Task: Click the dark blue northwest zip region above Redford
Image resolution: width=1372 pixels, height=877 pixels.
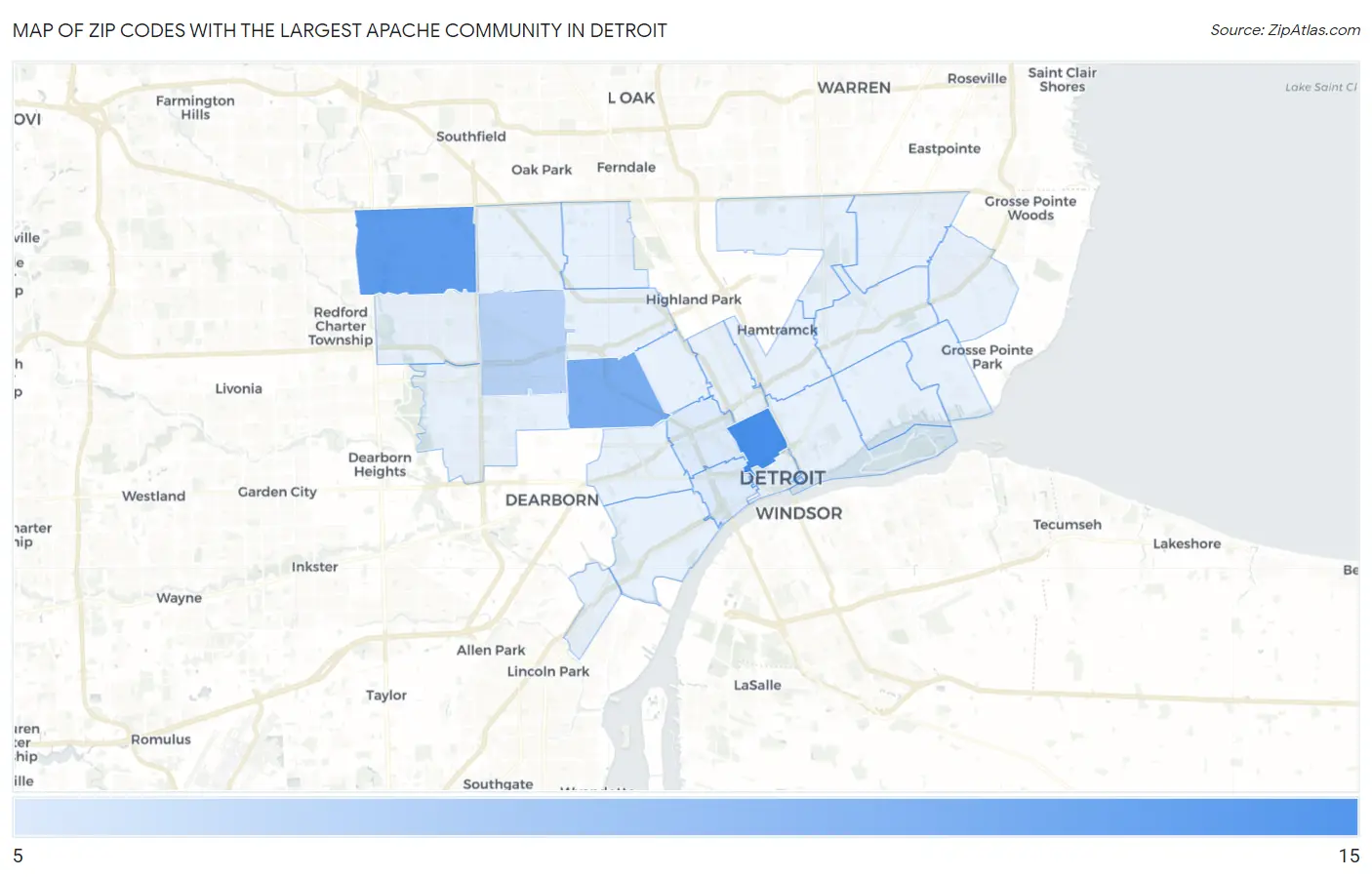Action: click(416, 251)
